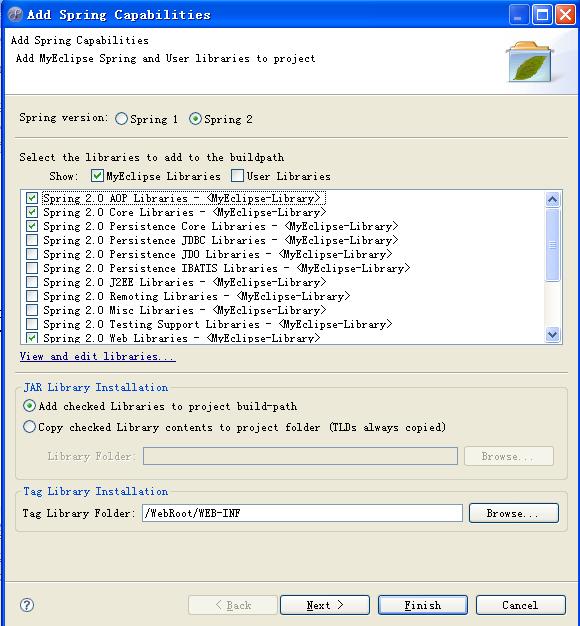Click the Finish button
This screenshot has height=626, width=580.
click(423, 605)
